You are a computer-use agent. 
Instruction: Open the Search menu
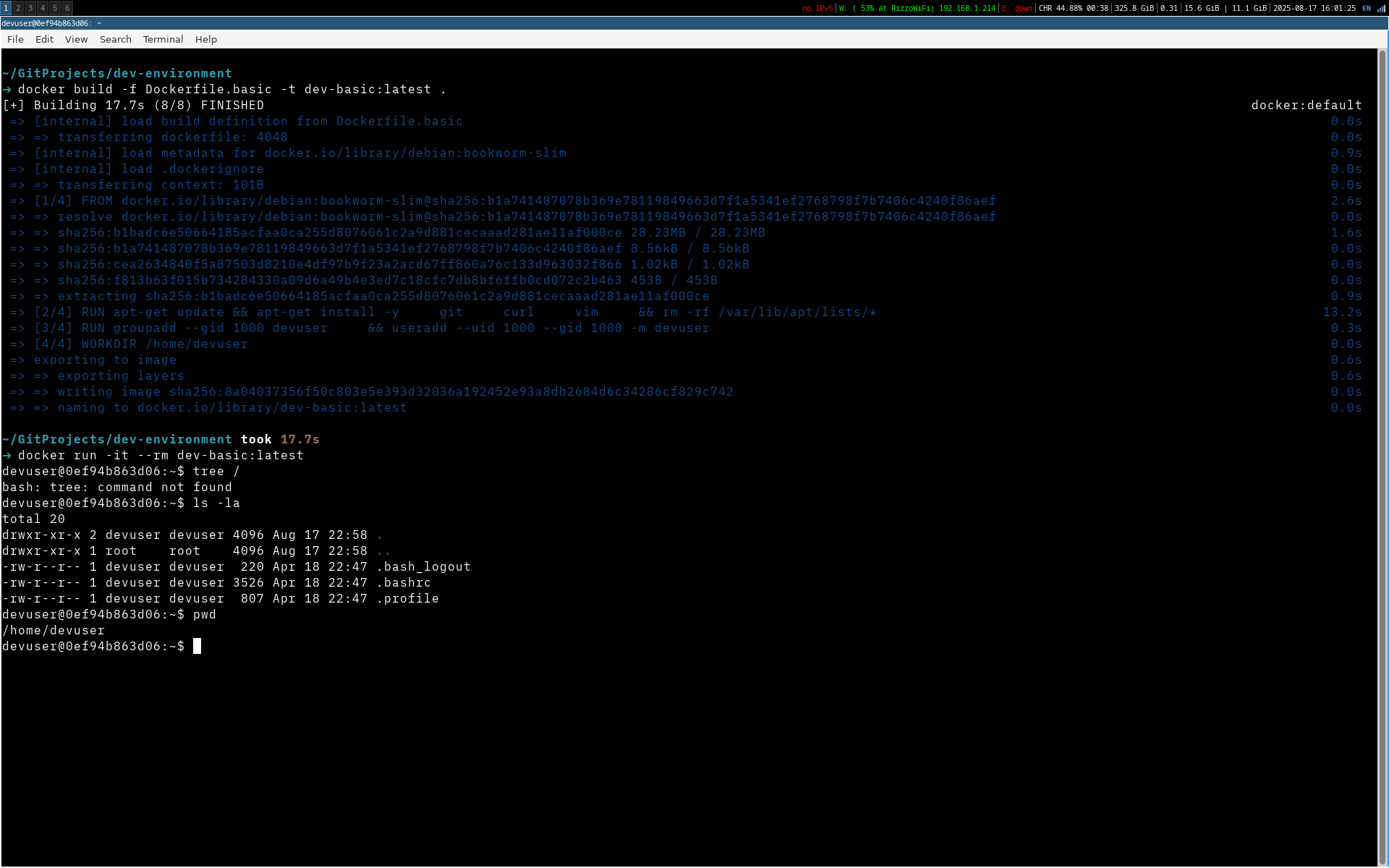116,39
